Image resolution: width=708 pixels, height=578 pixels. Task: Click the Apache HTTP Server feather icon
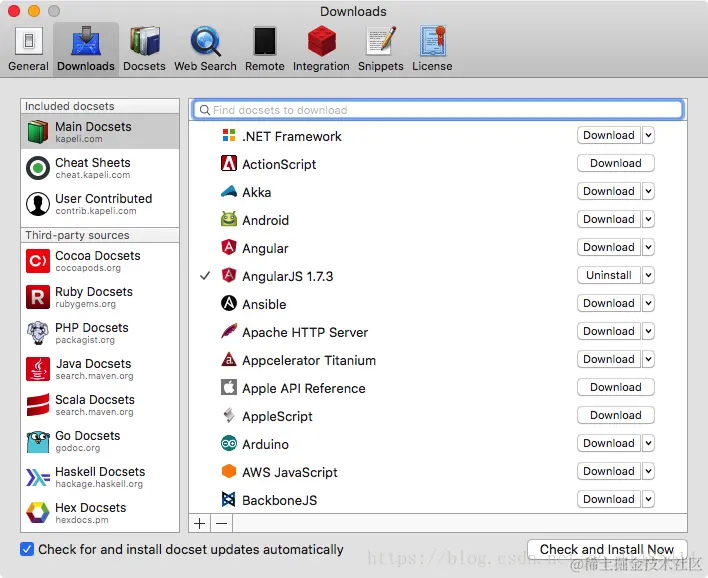(x=229, y=331)
